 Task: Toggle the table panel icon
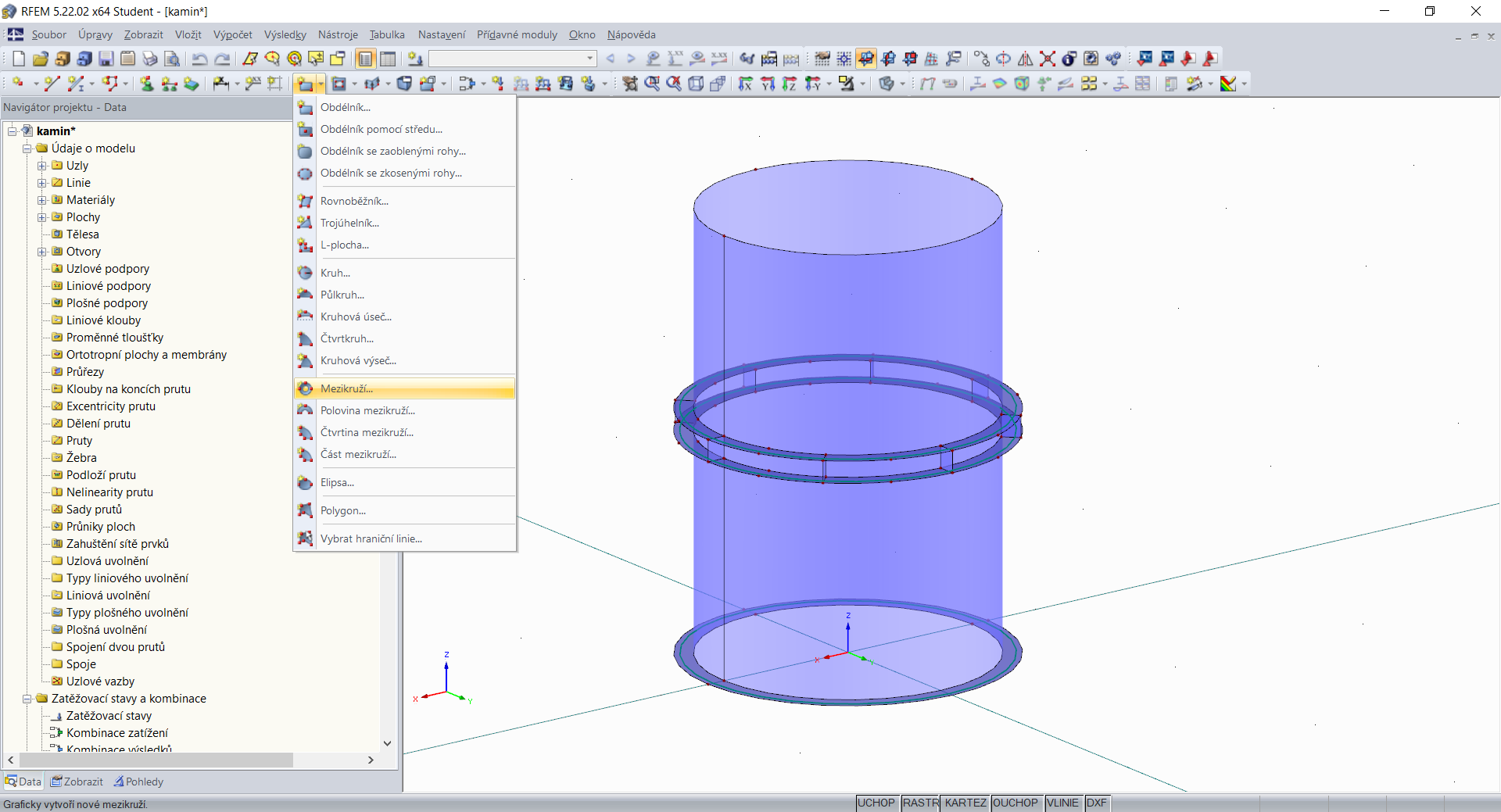[388, 59]
